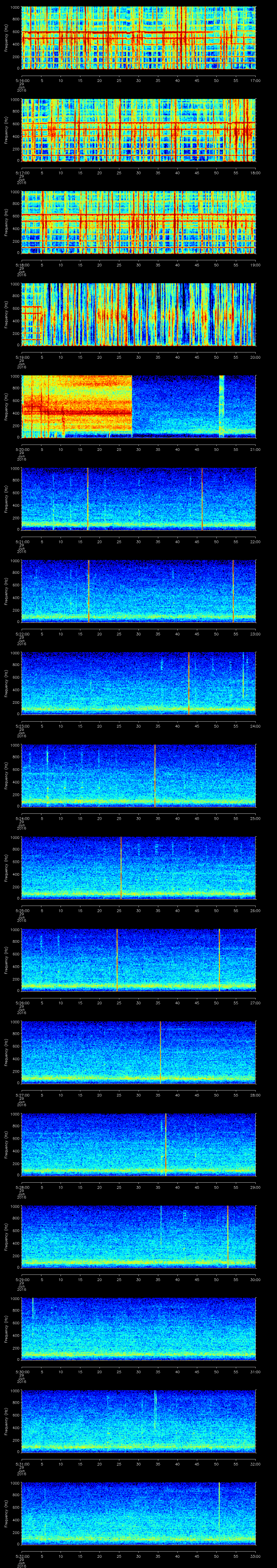Click the burst near 51 seconds in the 5:20:00 panel
Viewport: 277px width, 1568px height.
222,407
